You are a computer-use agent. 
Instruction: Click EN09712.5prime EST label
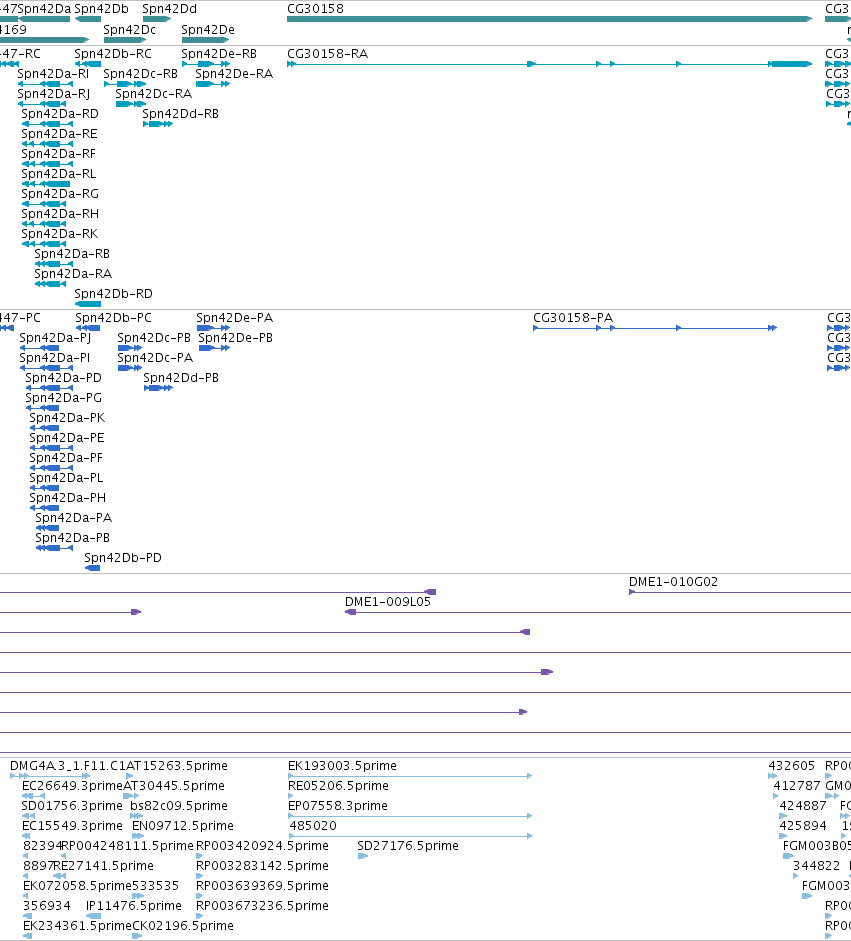(x=183, y=826)
